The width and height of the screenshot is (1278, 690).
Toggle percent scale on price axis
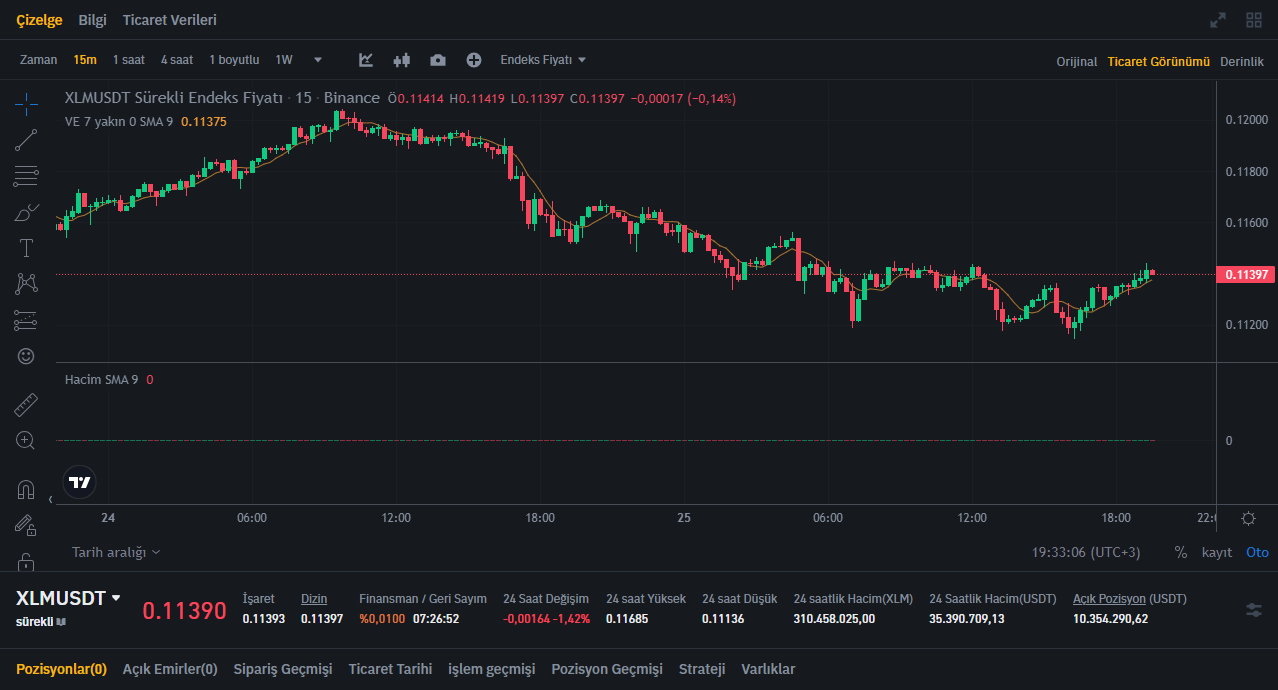[1181, 552]
